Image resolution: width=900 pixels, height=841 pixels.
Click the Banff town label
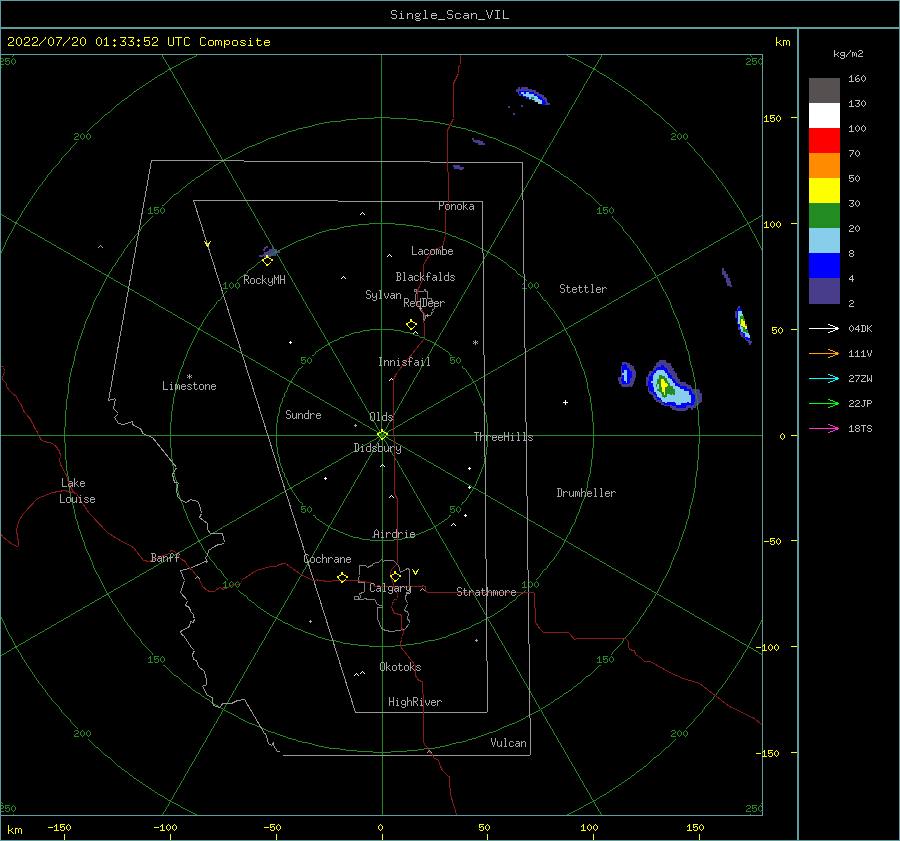pyautogui.click(x=165, y=557)
